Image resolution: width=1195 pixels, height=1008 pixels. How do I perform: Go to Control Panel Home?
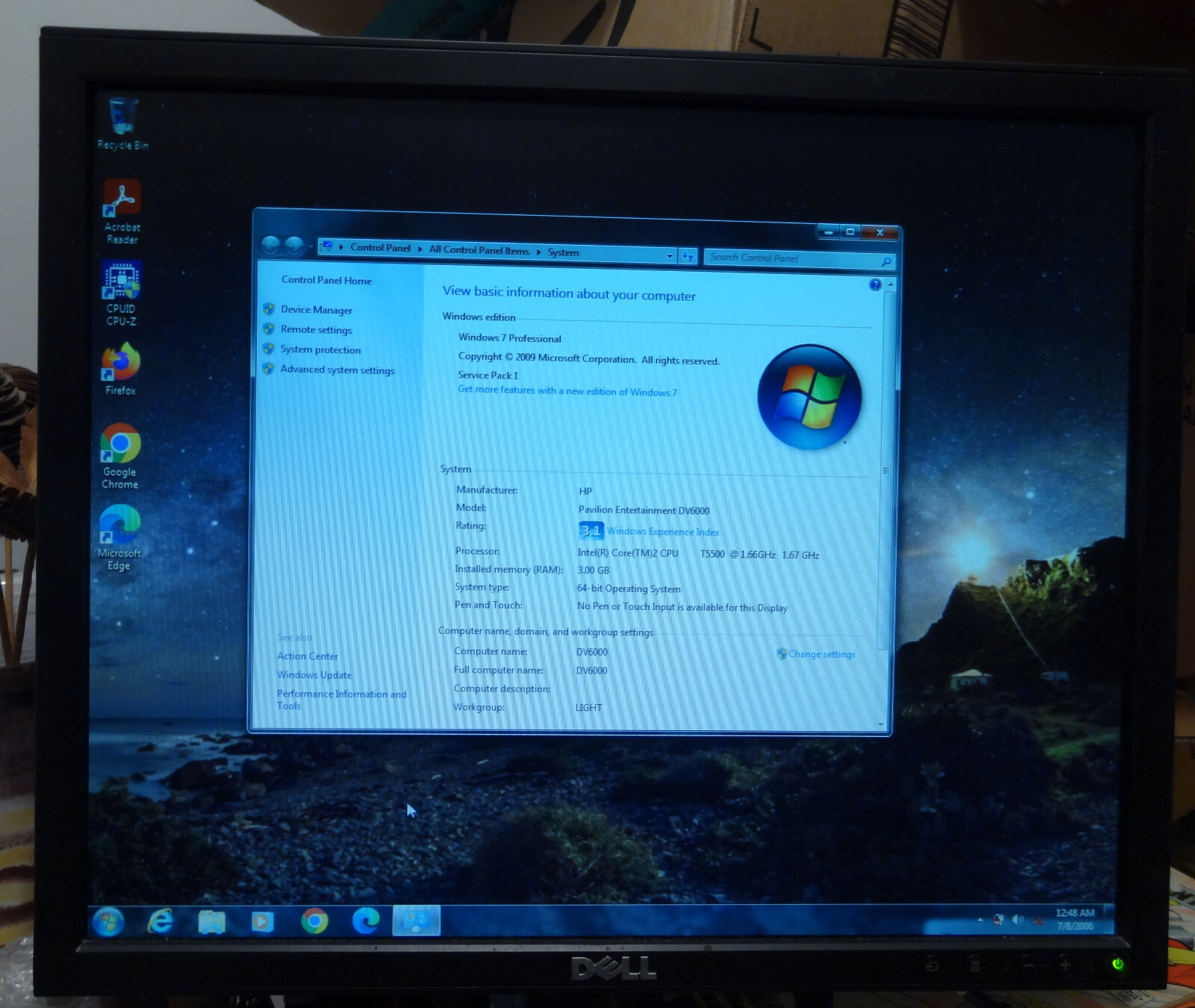[x=326, y=280]
